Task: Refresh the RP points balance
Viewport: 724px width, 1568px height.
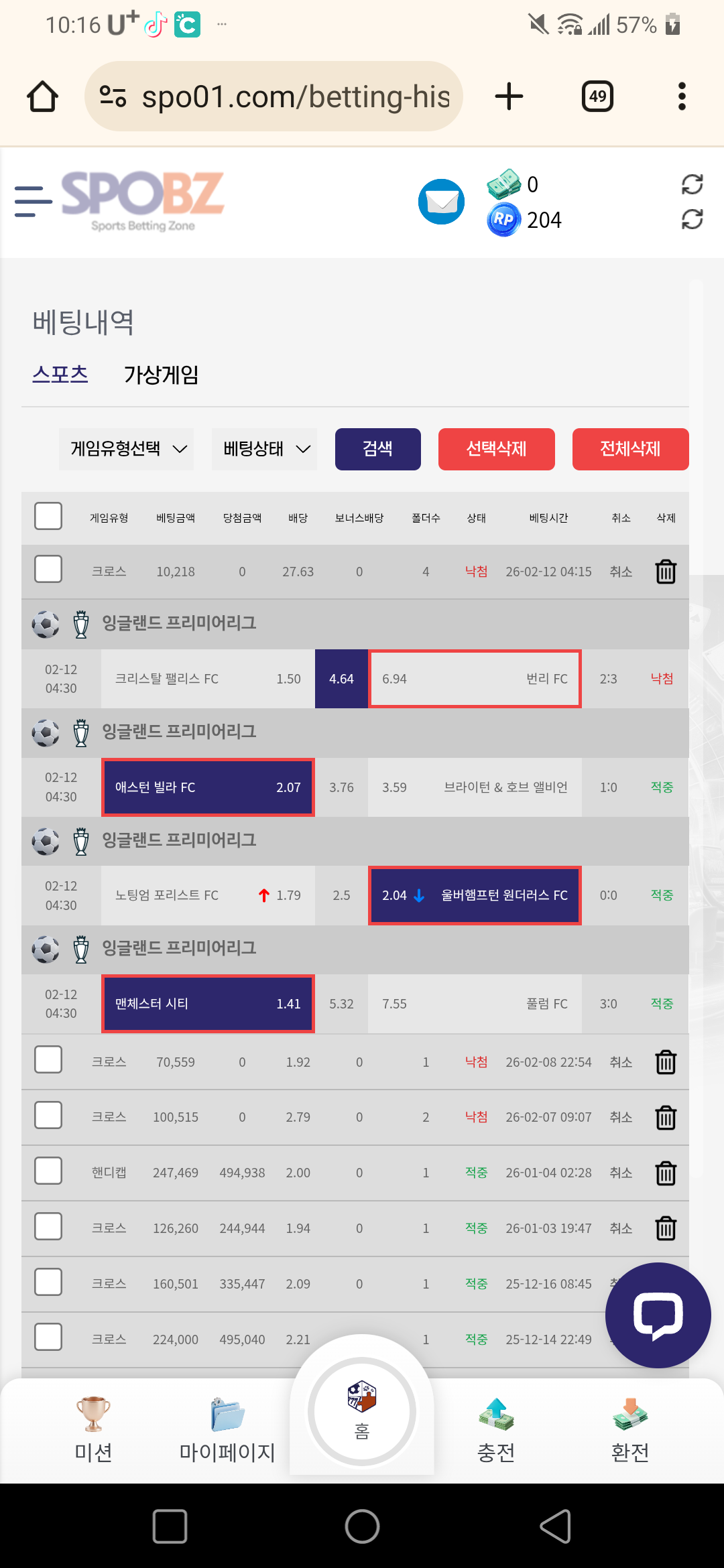Action: click(x=692, y=219)
